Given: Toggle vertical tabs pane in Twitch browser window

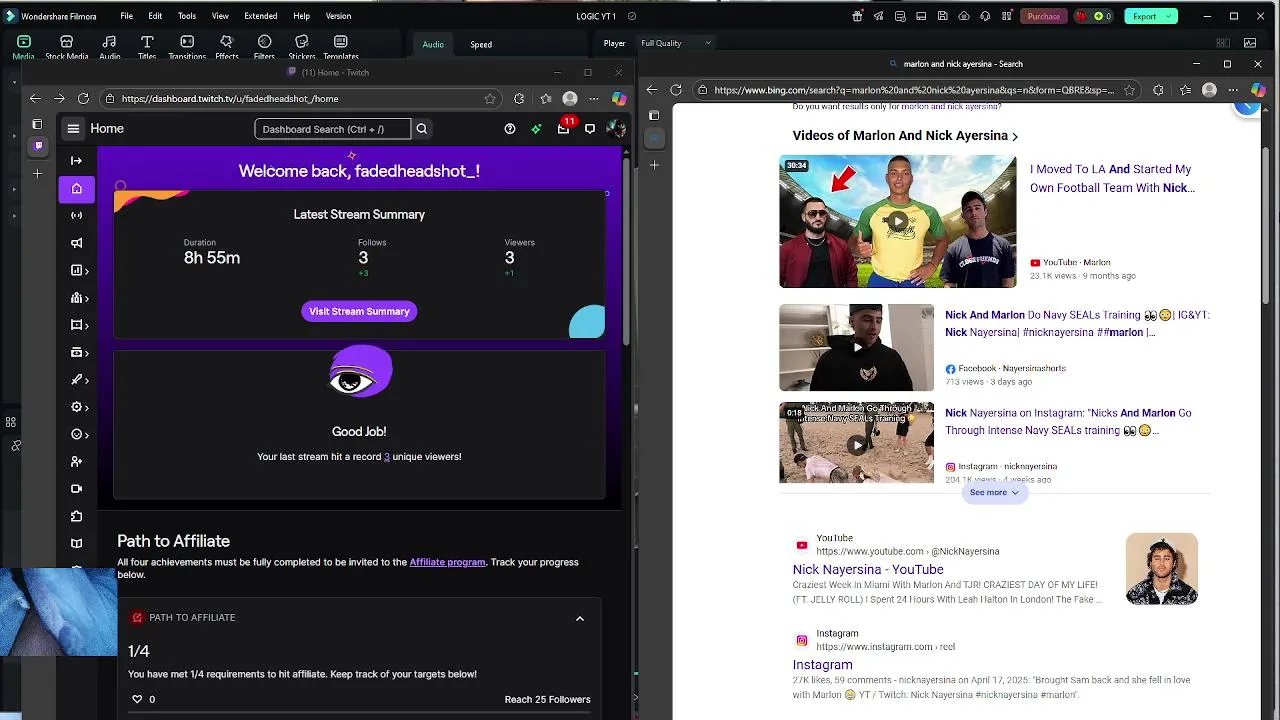Looking at the screenshot, I should (x=37, y=124).
